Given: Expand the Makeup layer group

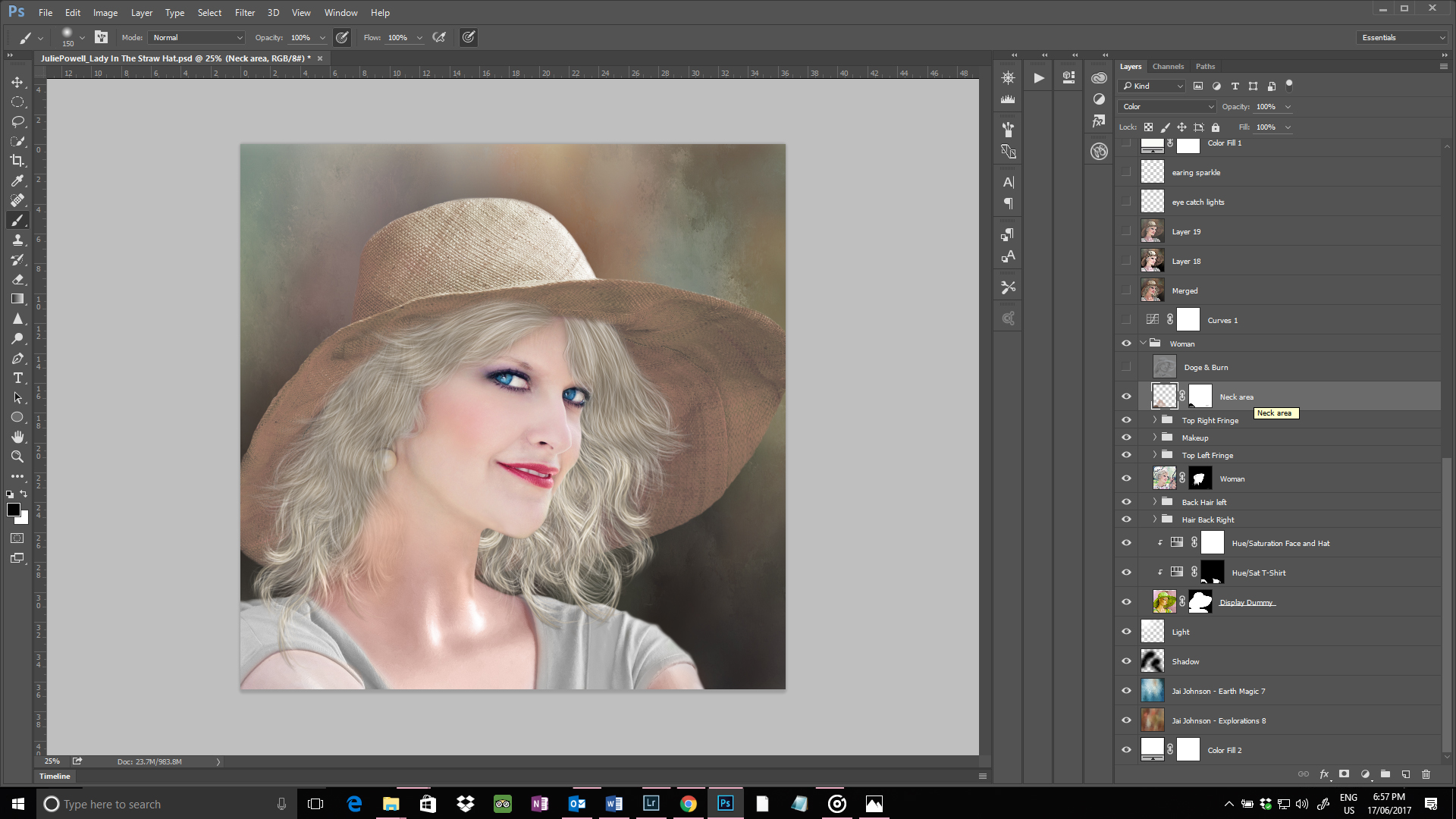Looking at the screenshot, I should click(1155, 438).
